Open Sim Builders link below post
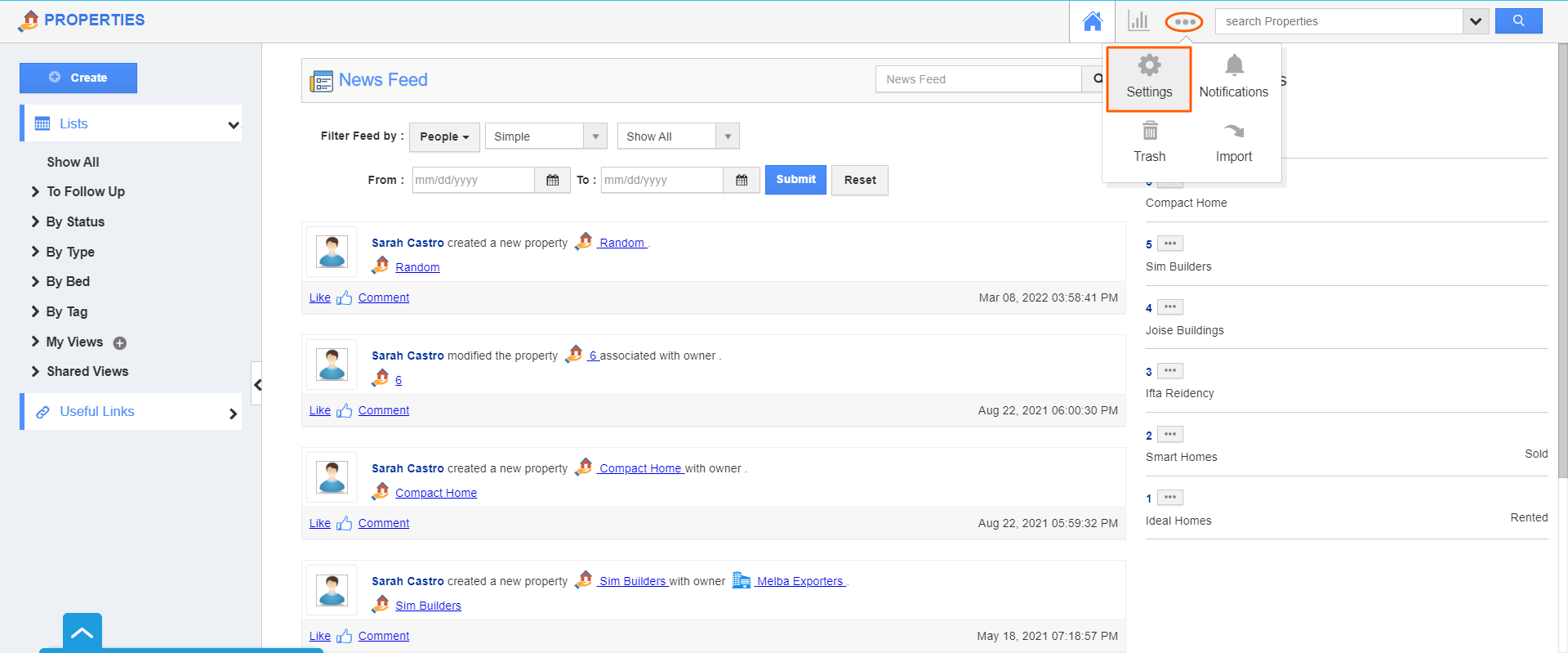The image size is (1568, 653). (x=428, y=606)
